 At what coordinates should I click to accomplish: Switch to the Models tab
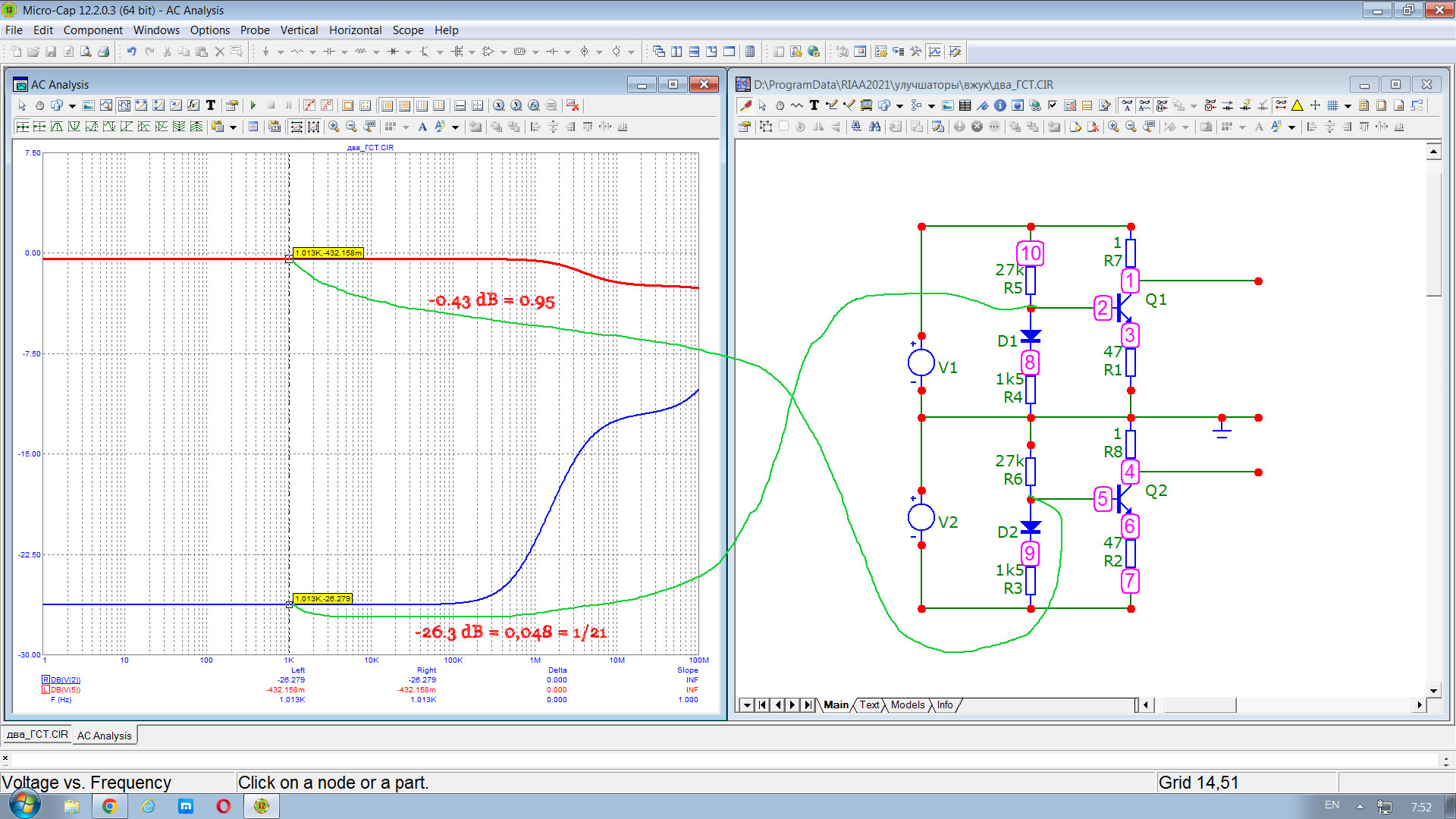[x=907, y=705]
